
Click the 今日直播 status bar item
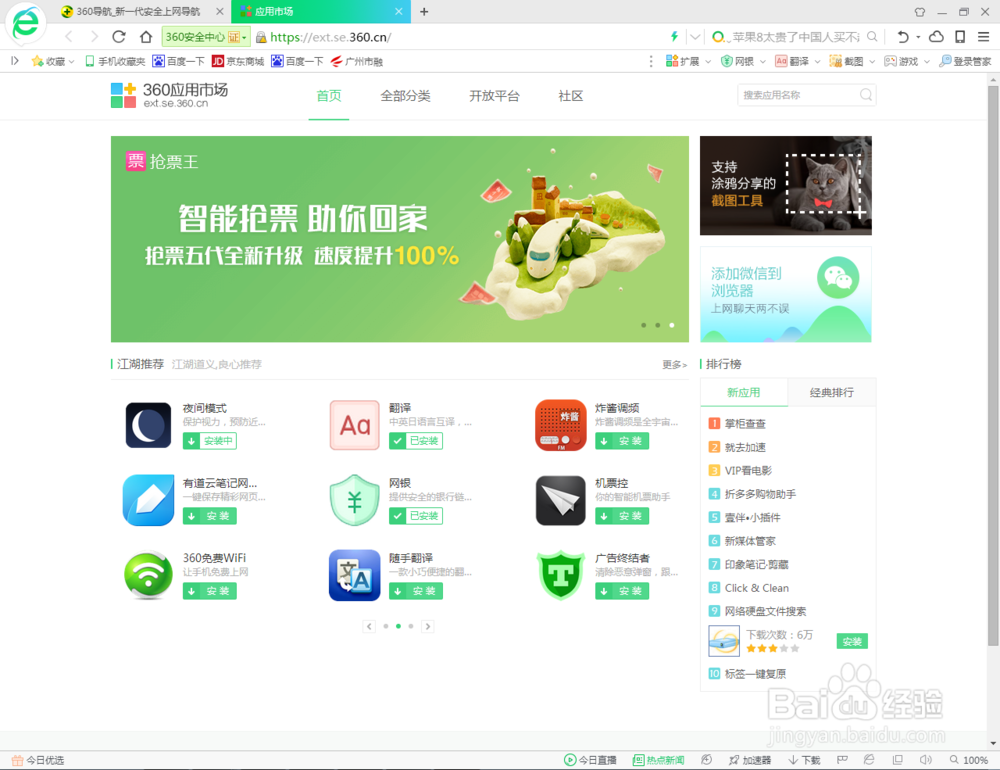(591, 760)
